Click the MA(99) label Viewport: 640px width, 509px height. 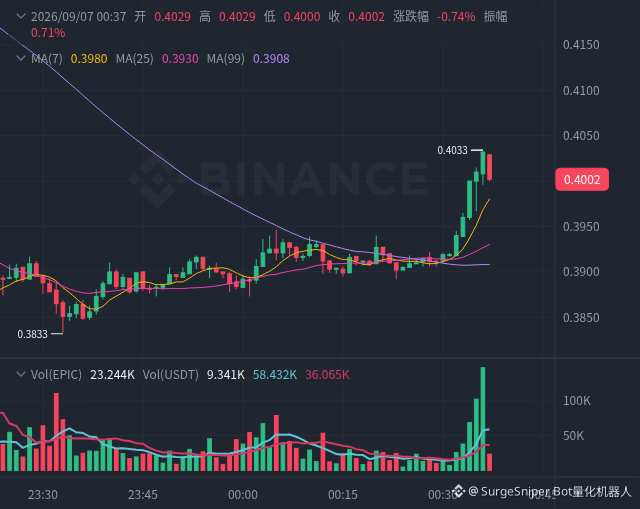(225, 59)
